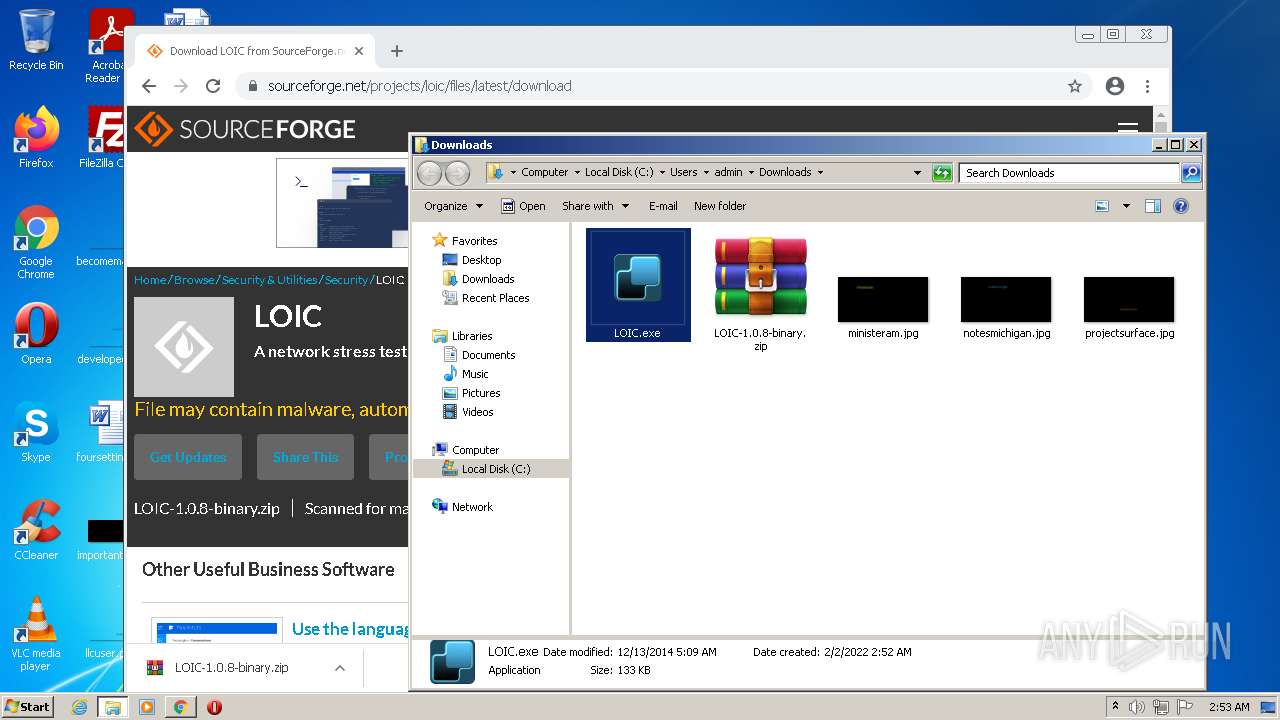
Task: Click the refresh icon next to address bar
Action: pyautogui.click(x=942, y=173)
